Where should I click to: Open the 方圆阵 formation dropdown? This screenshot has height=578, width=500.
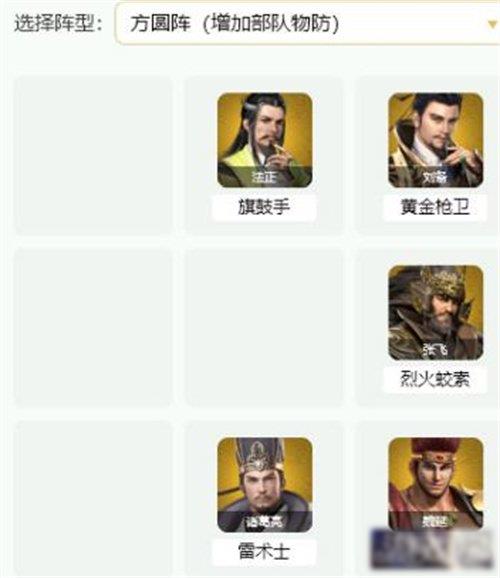[308, 24]
